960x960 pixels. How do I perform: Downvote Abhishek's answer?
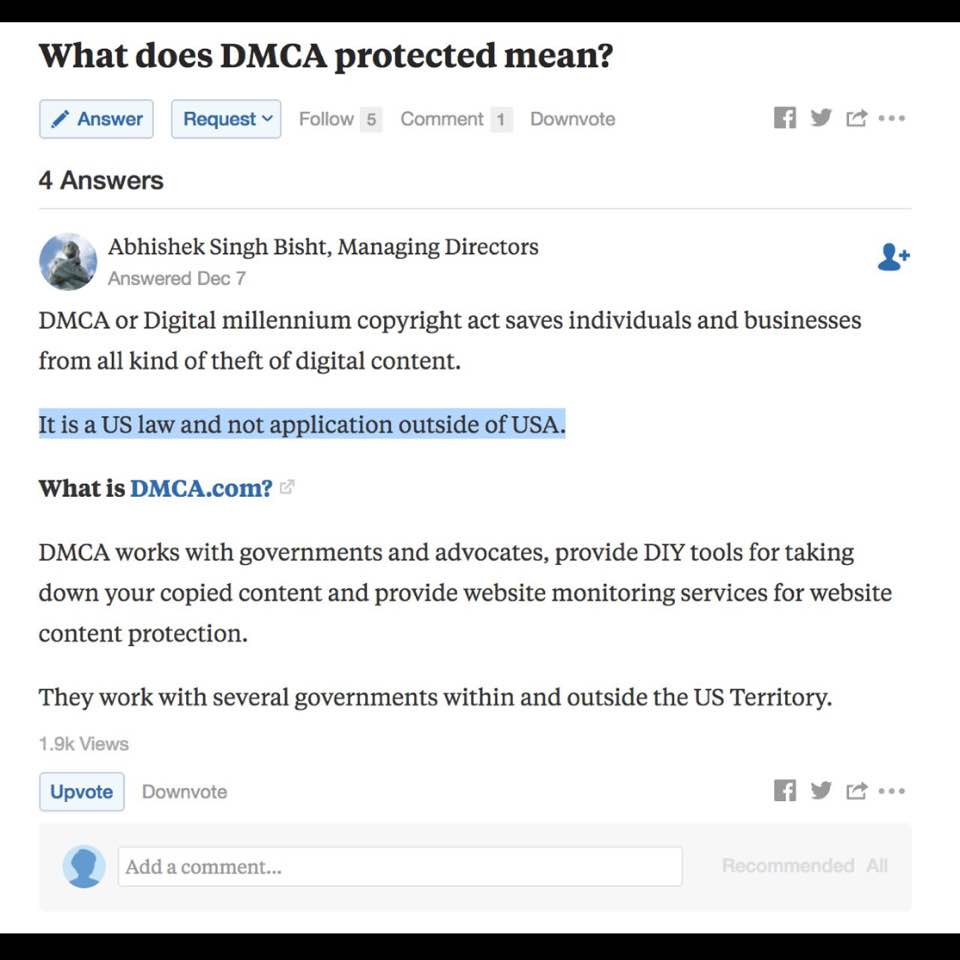[184, 792]
